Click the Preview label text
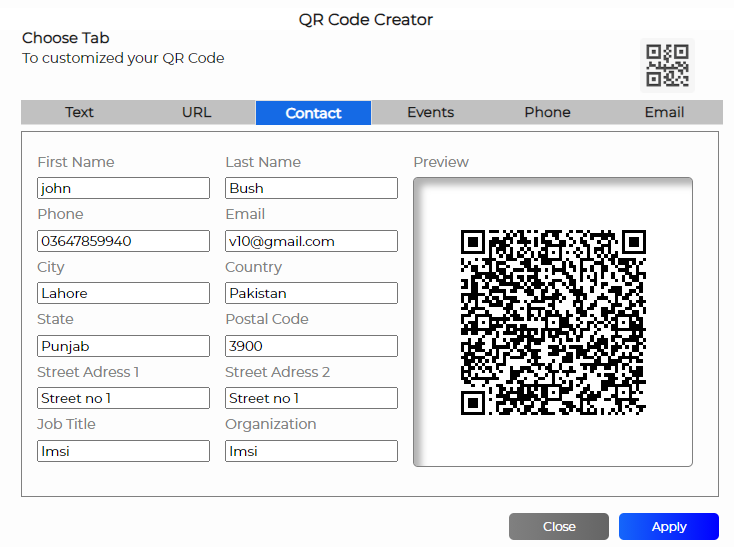 441,162
